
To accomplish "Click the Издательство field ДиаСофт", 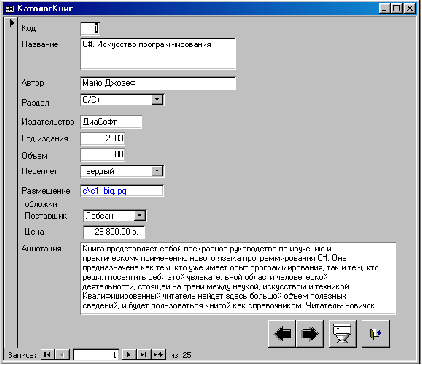I will pyautogui.click(x=111, y=122).
